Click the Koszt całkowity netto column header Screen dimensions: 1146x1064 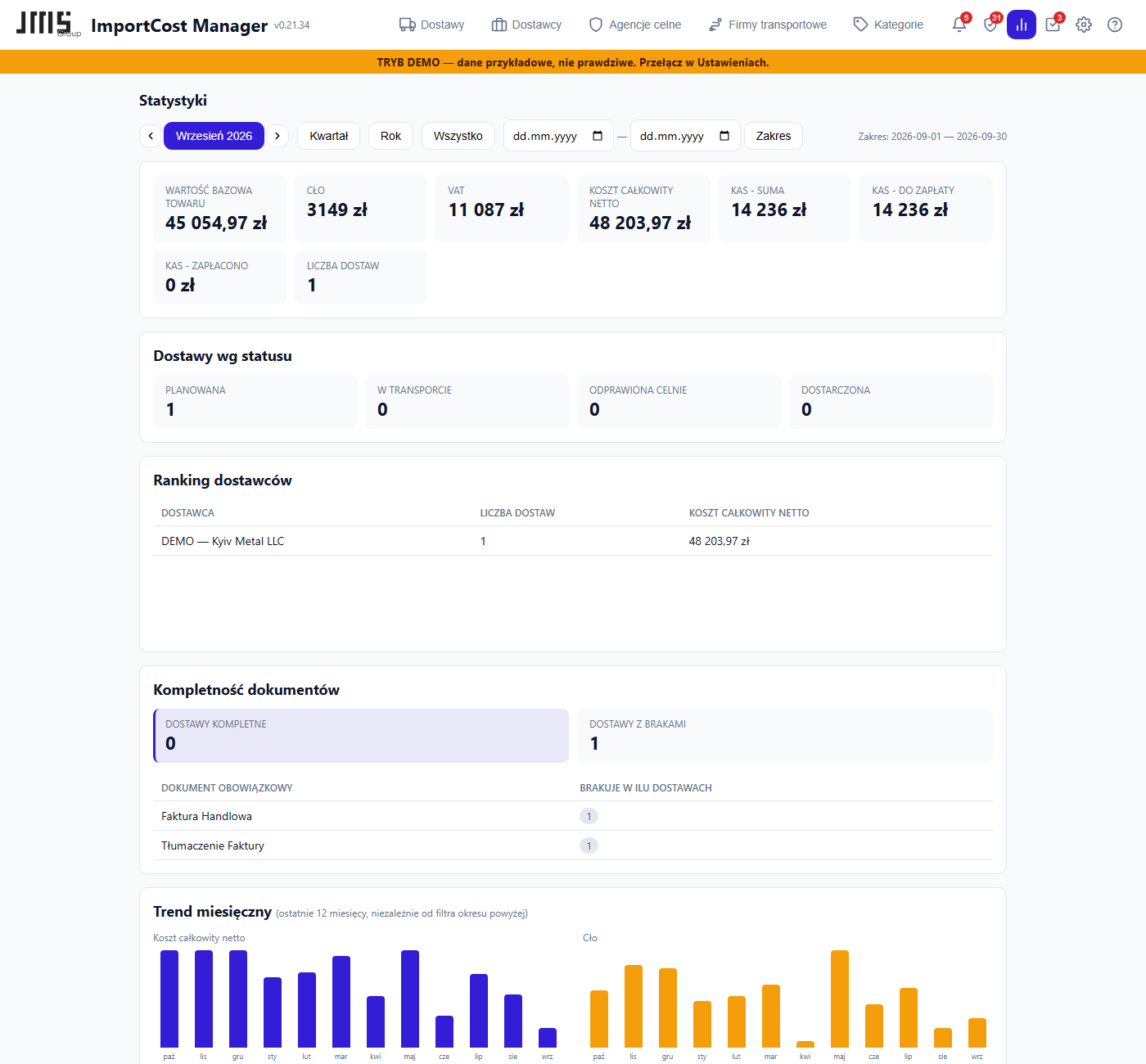(x=749, y=513)
